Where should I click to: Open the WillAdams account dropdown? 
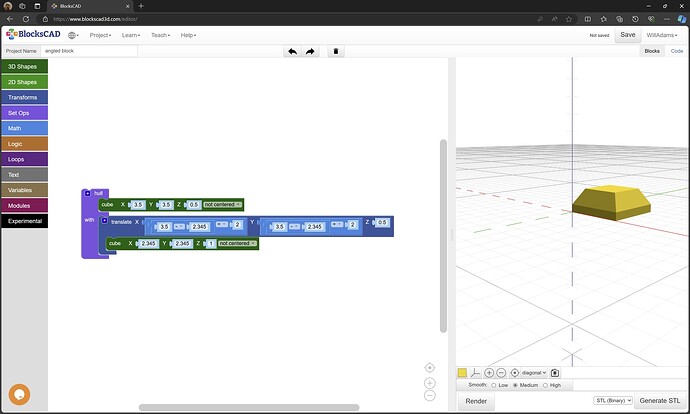coord(662,35)
